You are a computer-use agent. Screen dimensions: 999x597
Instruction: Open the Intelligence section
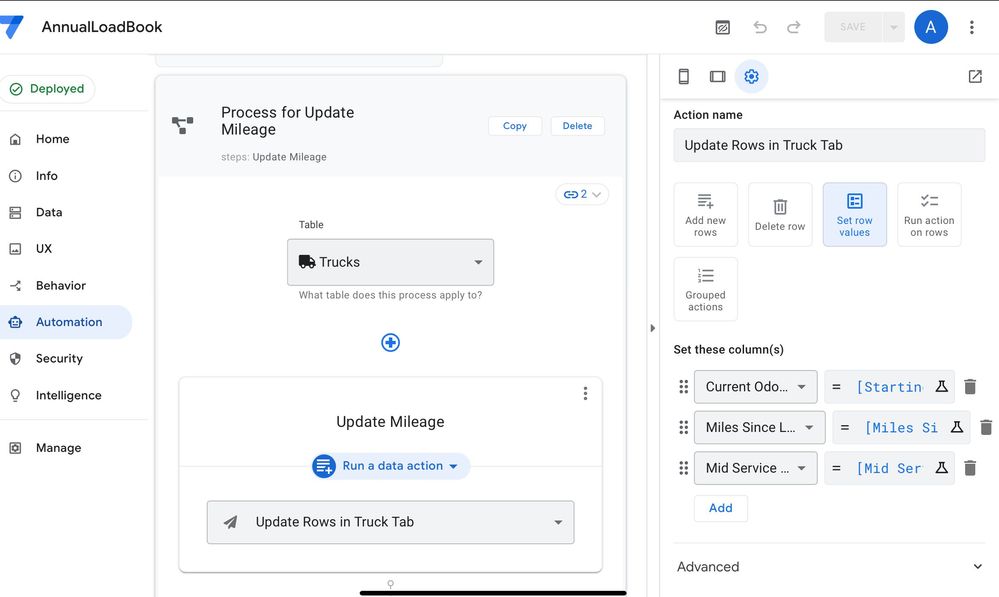[x=68, y=395]
